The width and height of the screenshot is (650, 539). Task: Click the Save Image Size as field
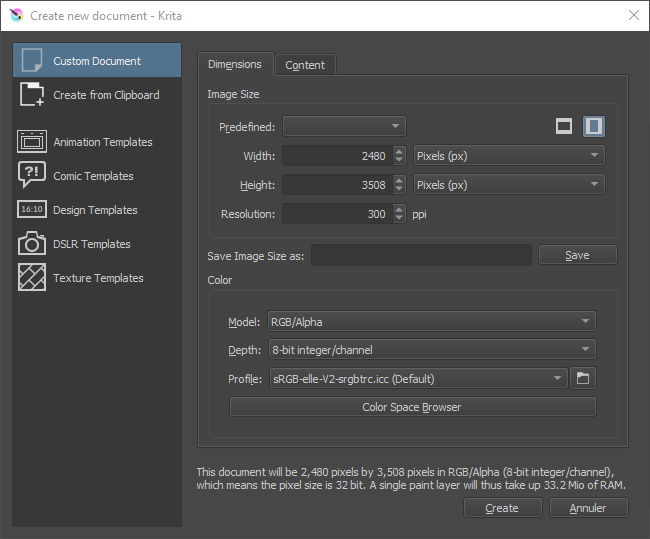pos(421,255)
